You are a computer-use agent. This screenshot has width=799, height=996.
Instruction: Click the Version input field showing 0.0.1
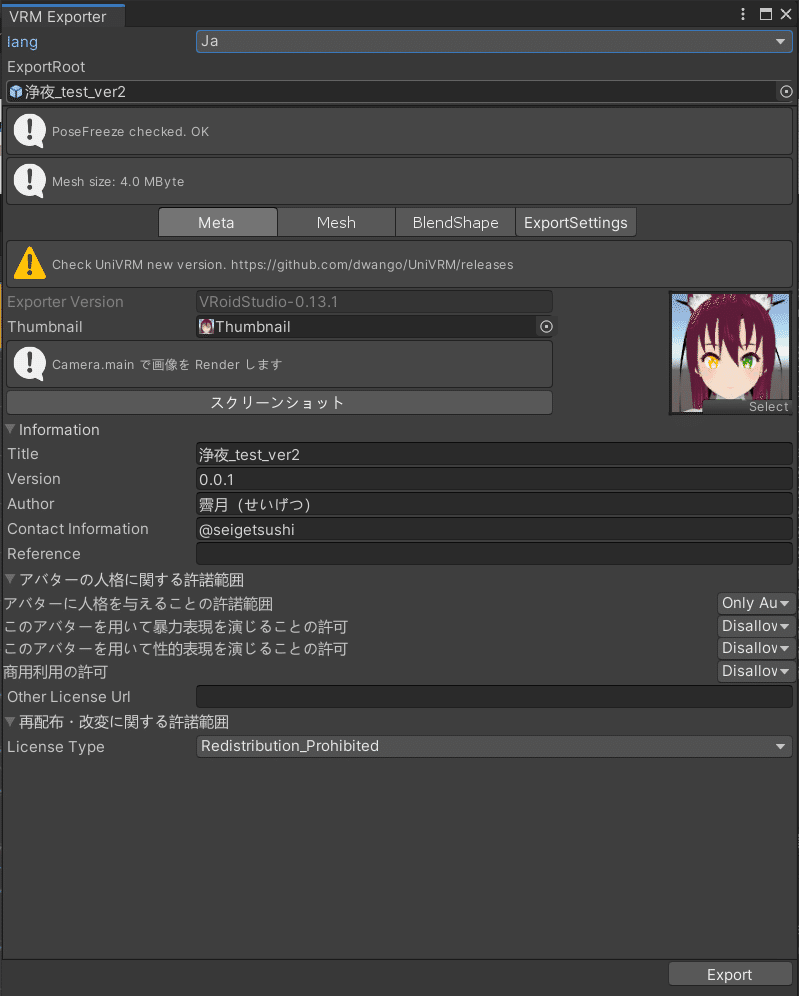click(494, 480)
